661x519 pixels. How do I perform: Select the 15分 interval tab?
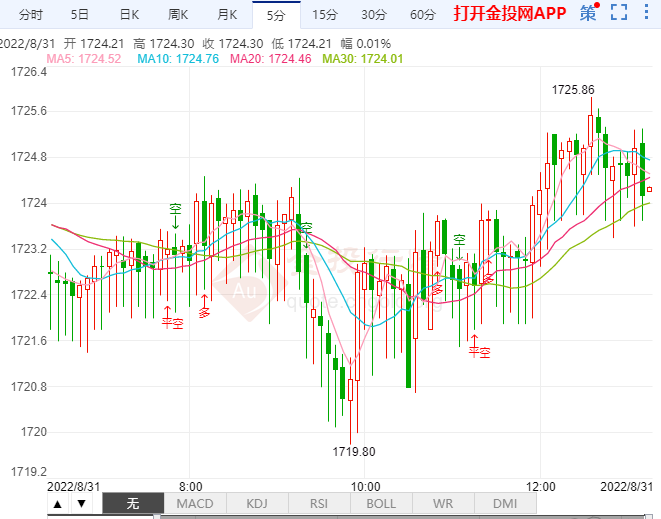[324, 14]
